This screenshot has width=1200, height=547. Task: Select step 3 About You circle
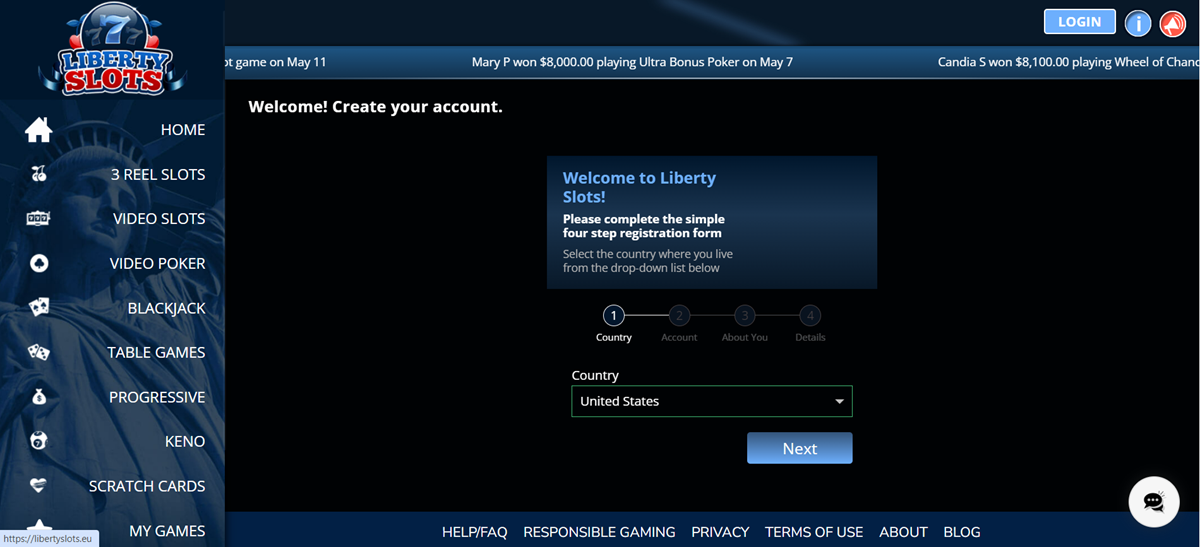pos(745,316)
